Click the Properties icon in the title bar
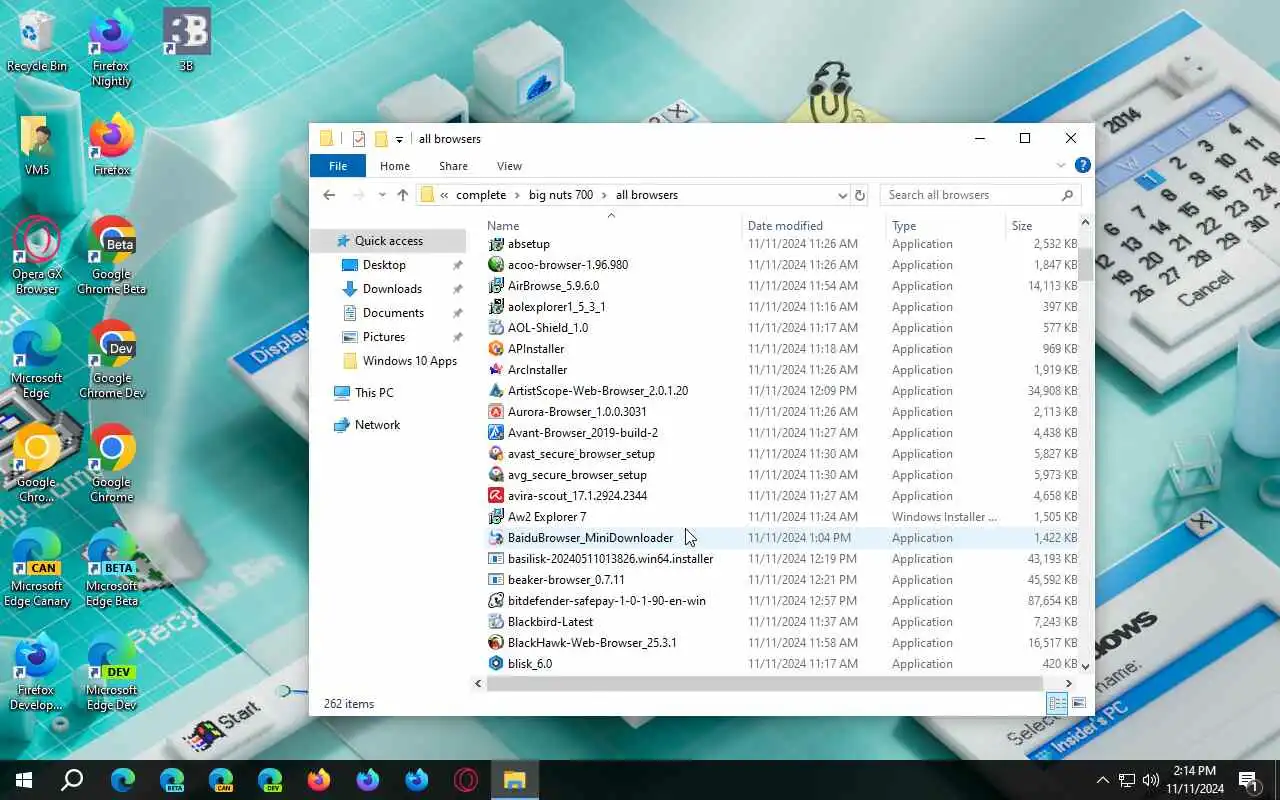The image size is (1280, 800). (x=359, y=139)
